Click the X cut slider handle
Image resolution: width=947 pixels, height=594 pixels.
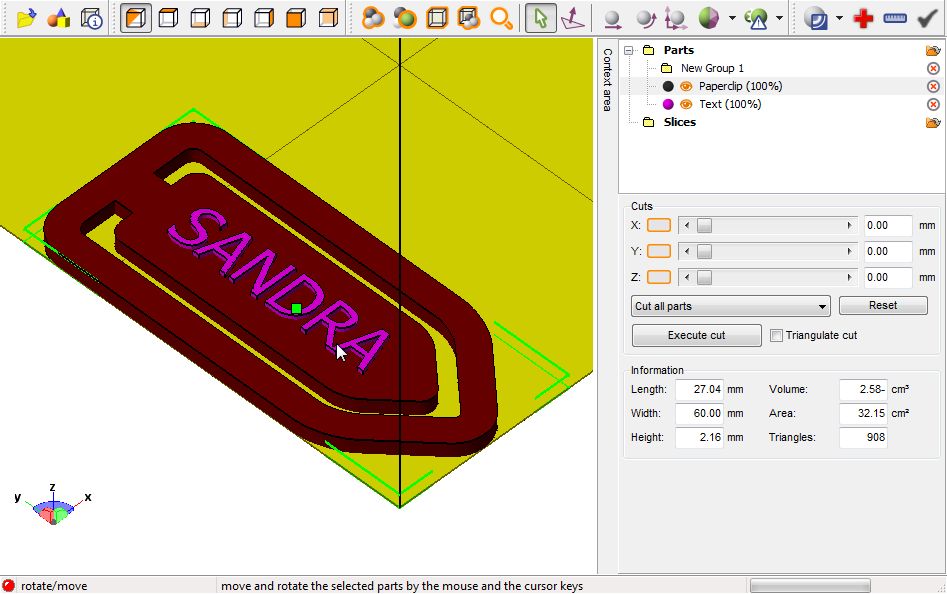pyautogui.click(x=704, y=226)
